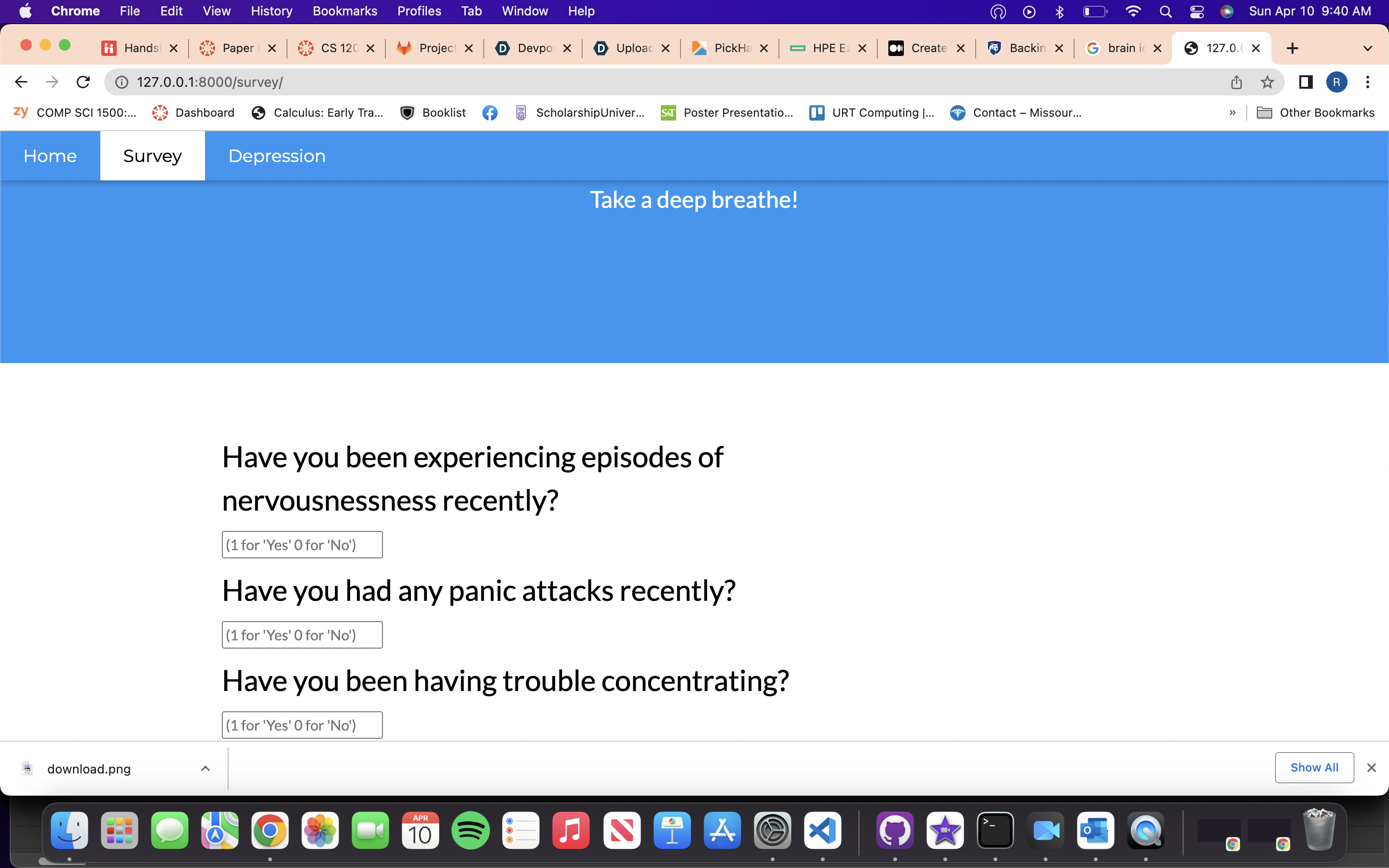Open the Chrome History menu
The image size is (1389, 868).
(271, 12)
